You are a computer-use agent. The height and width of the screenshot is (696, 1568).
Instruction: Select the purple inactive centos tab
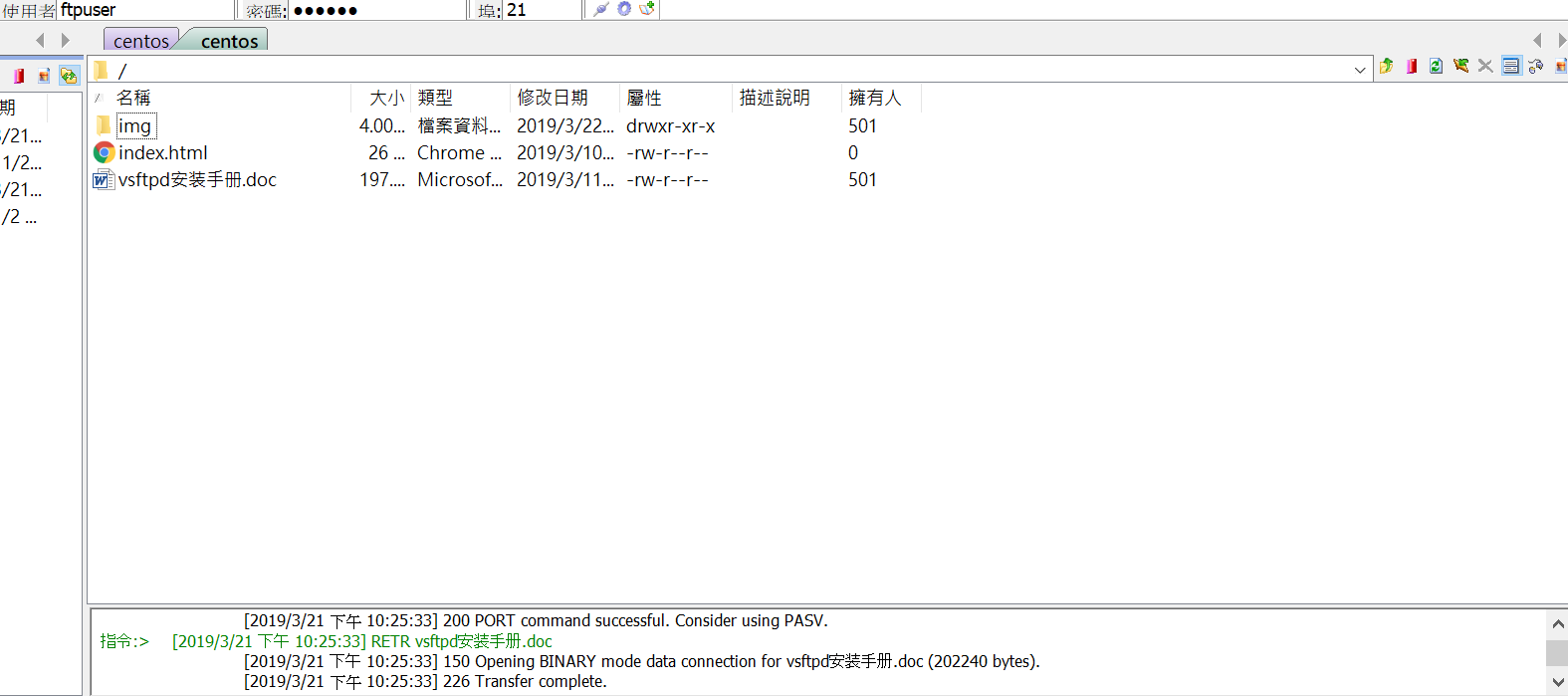pos(141,41)
